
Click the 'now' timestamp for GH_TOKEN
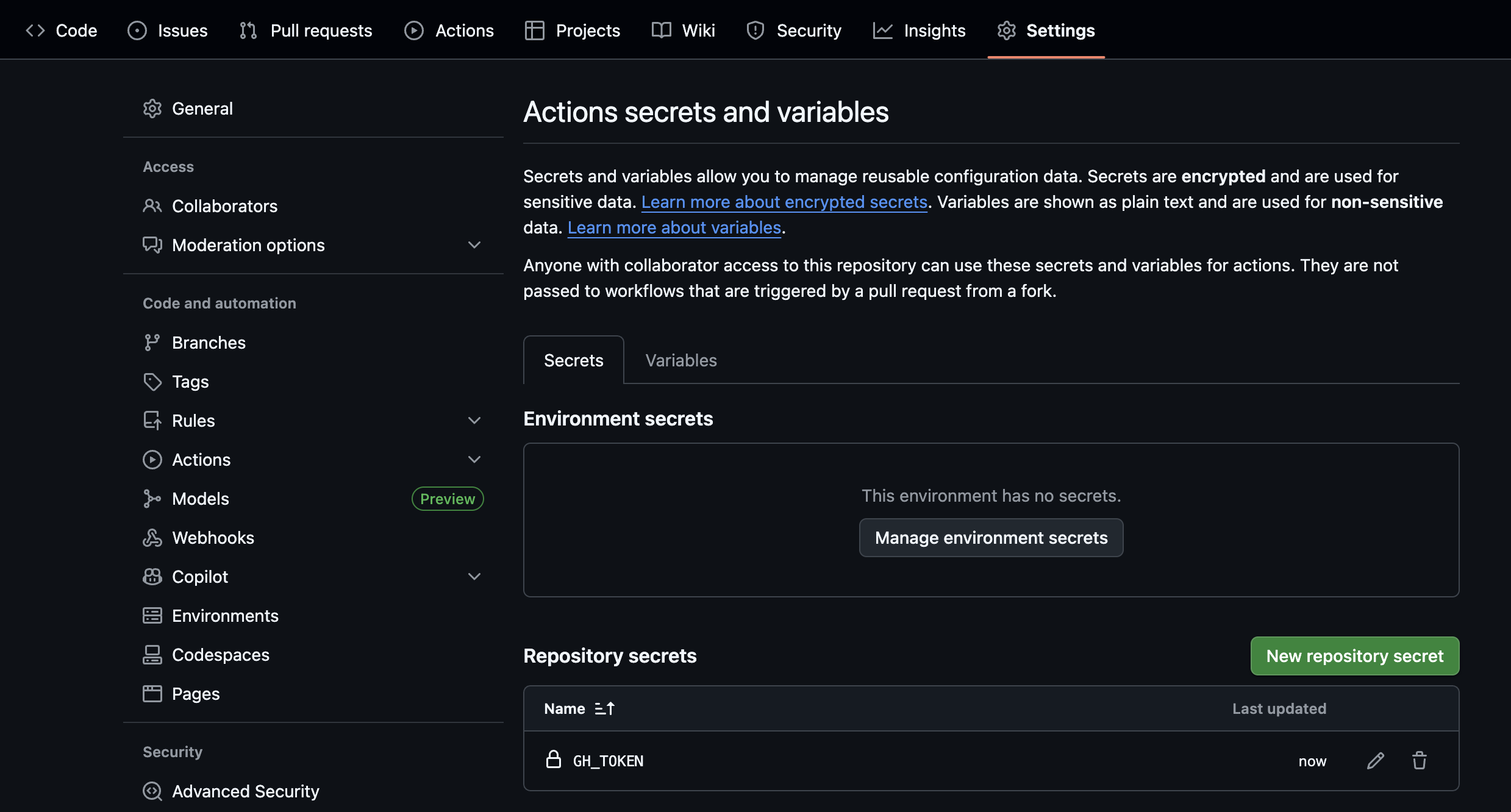[1312, 761]
